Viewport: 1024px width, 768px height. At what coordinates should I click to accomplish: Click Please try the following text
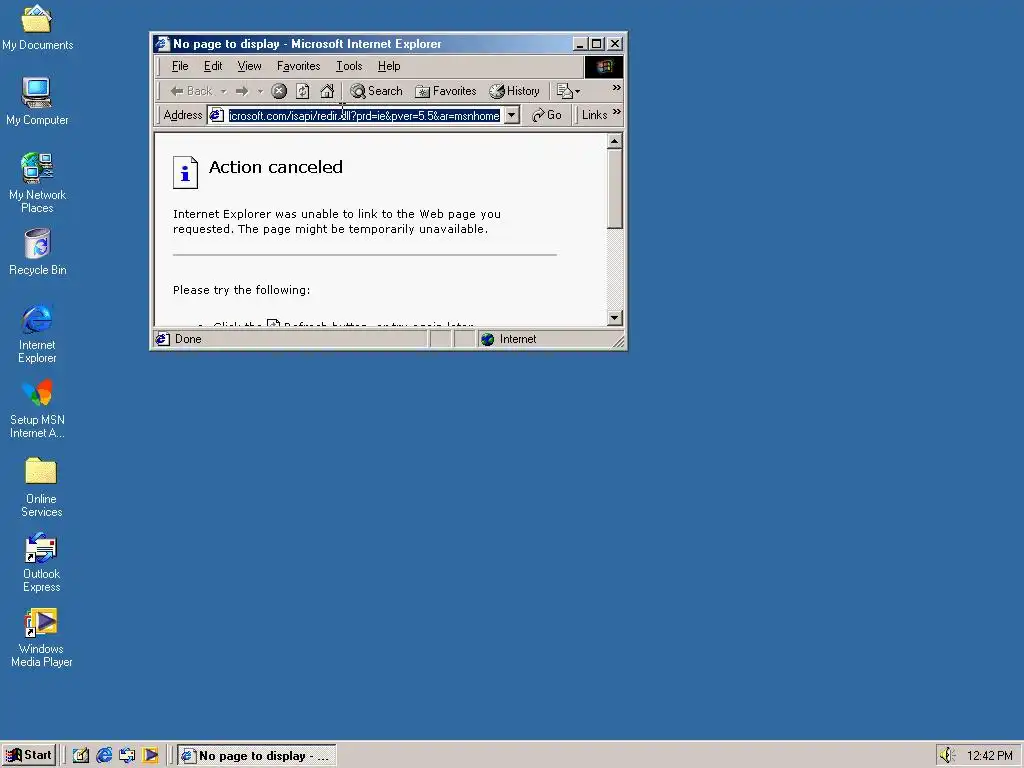coord(242,290)
